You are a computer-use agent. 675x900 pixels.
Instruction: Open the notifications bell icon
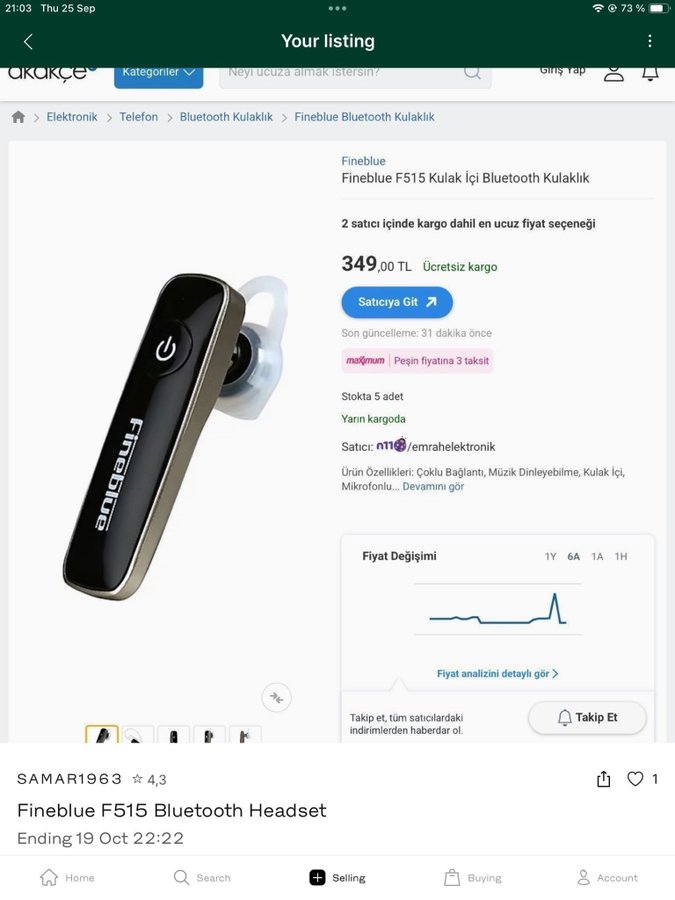pos(650,73)
